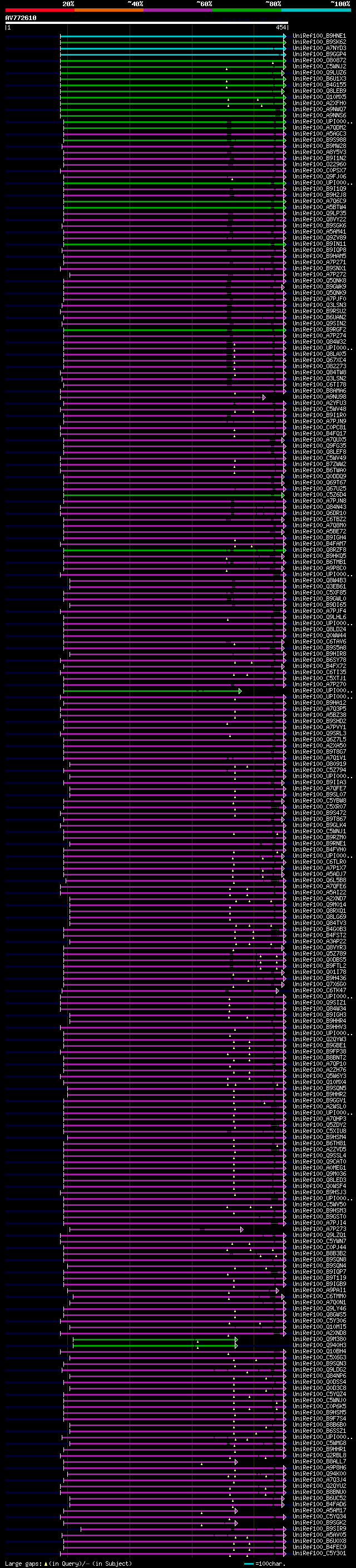Select hit label UniRef100_A2YFU3

click(x=319, y=404)
